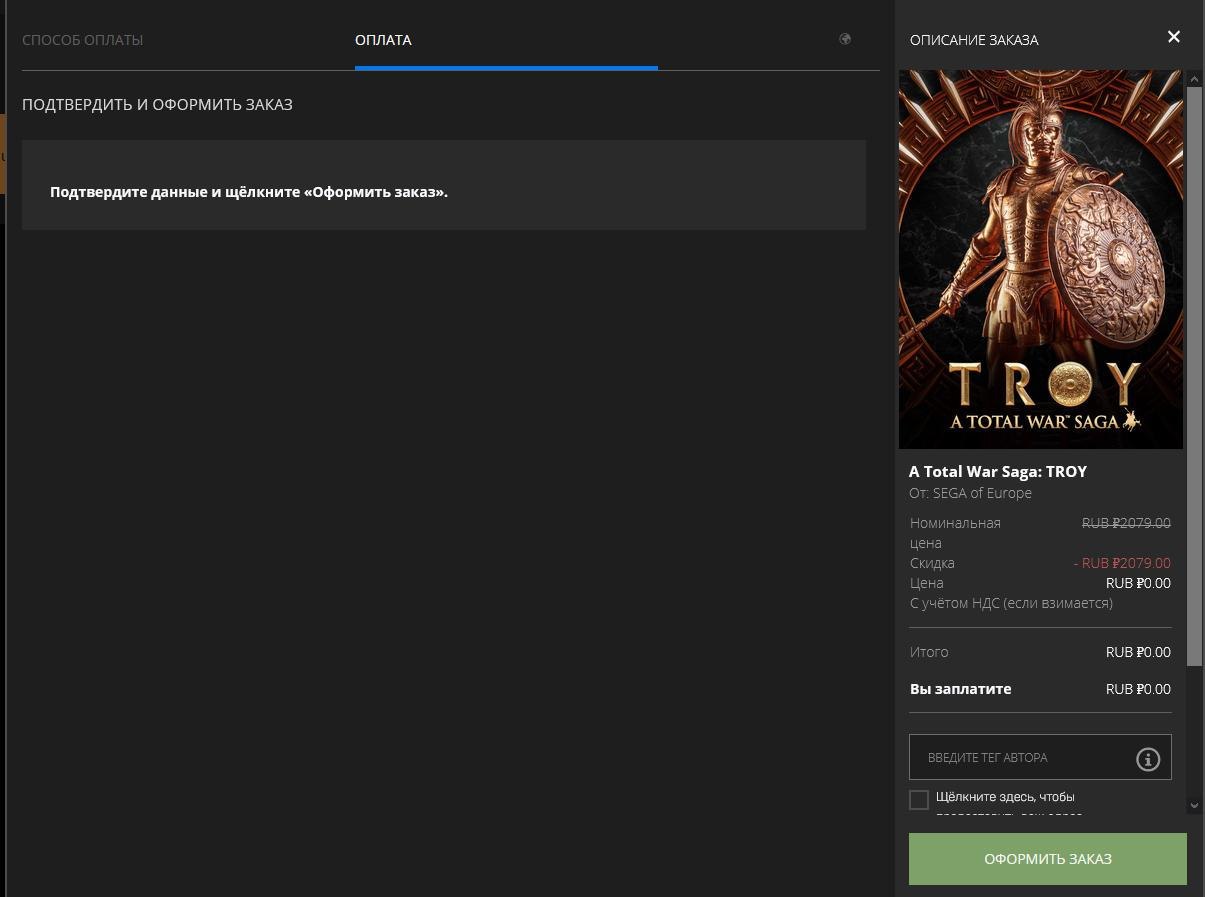Click the order panel scrollbar down arrow
The height and width of the screenshot is (897, 1205).
pos(1194,805)
